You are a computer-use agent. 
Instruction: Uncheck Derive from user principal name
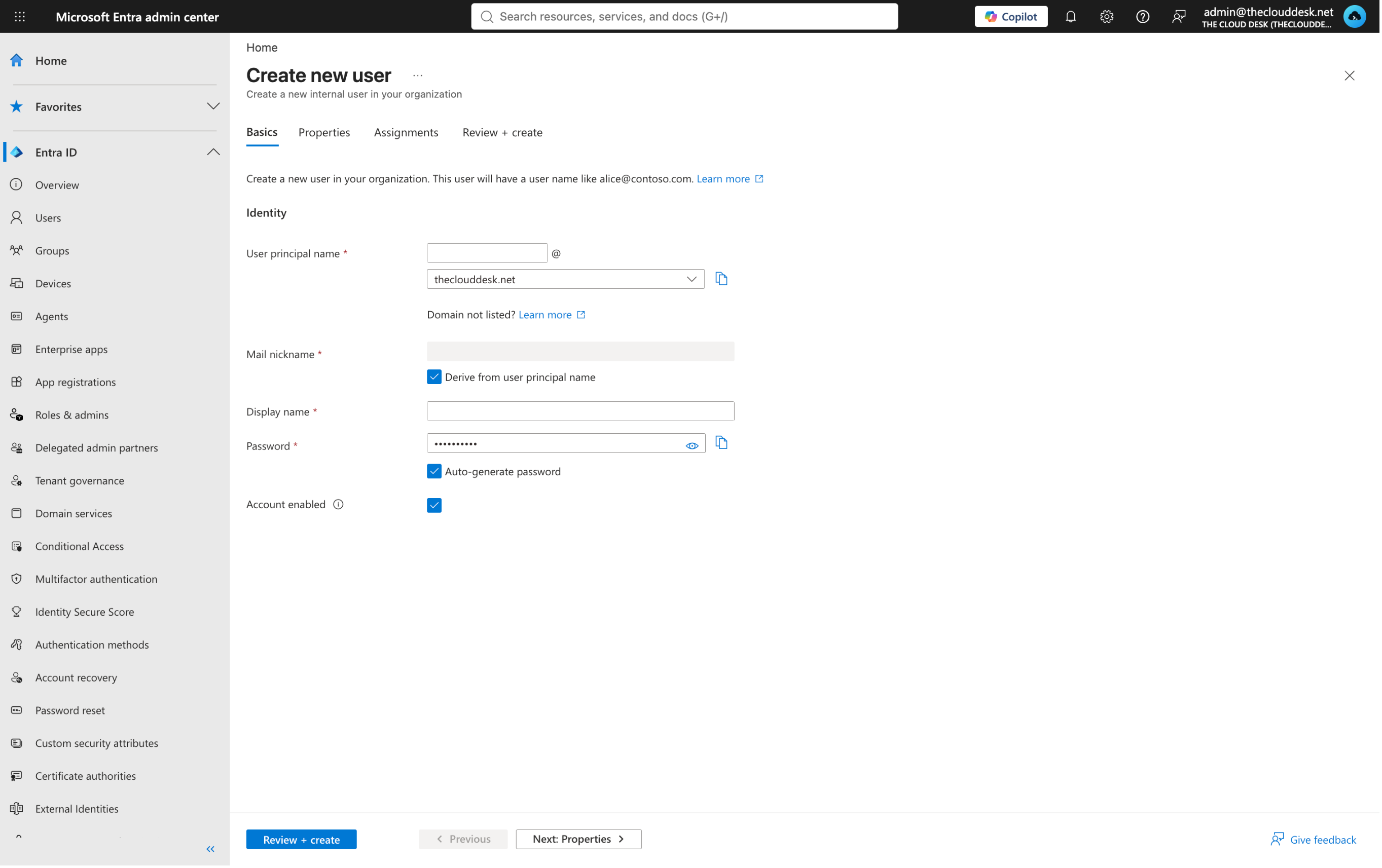point(434,377)
